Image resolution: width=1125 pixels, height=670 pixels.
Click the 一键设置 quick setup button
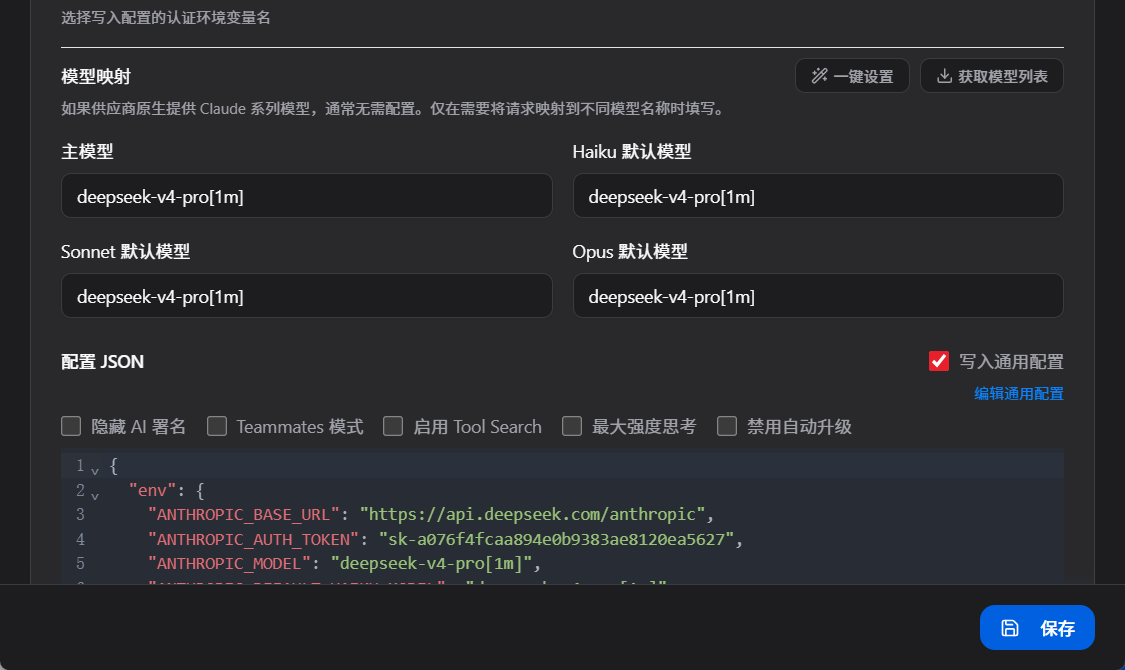click(x=852, y=76)
